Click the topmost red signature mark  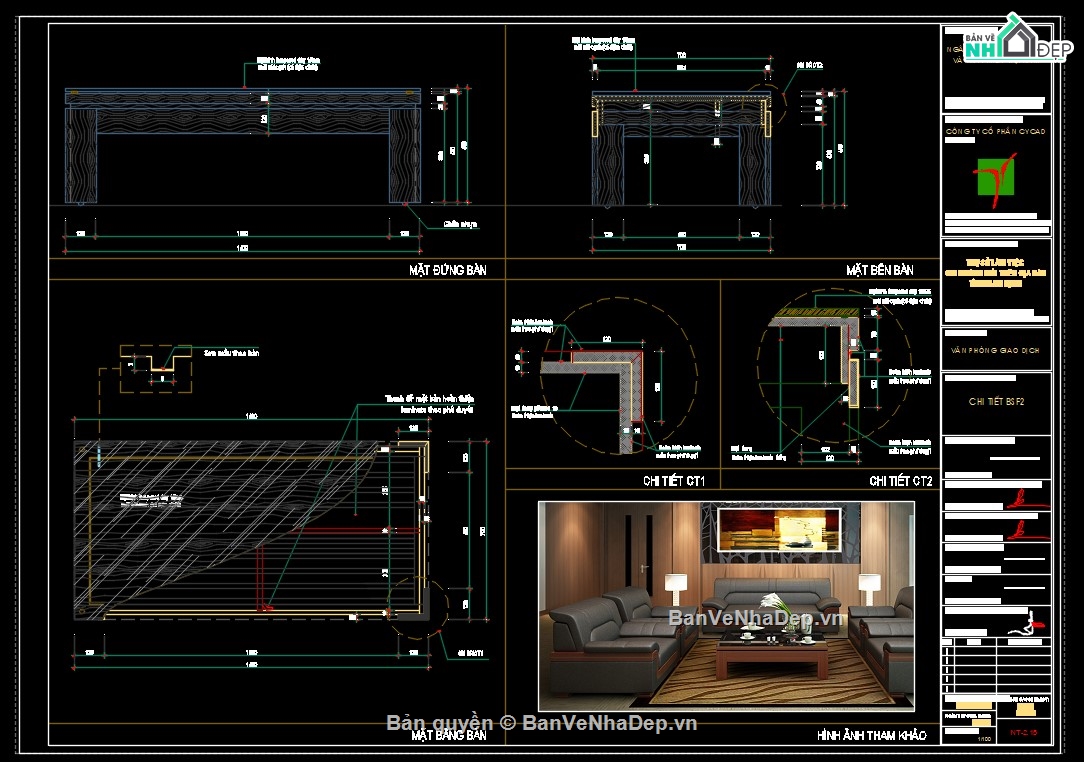[x=1022, y=495]
